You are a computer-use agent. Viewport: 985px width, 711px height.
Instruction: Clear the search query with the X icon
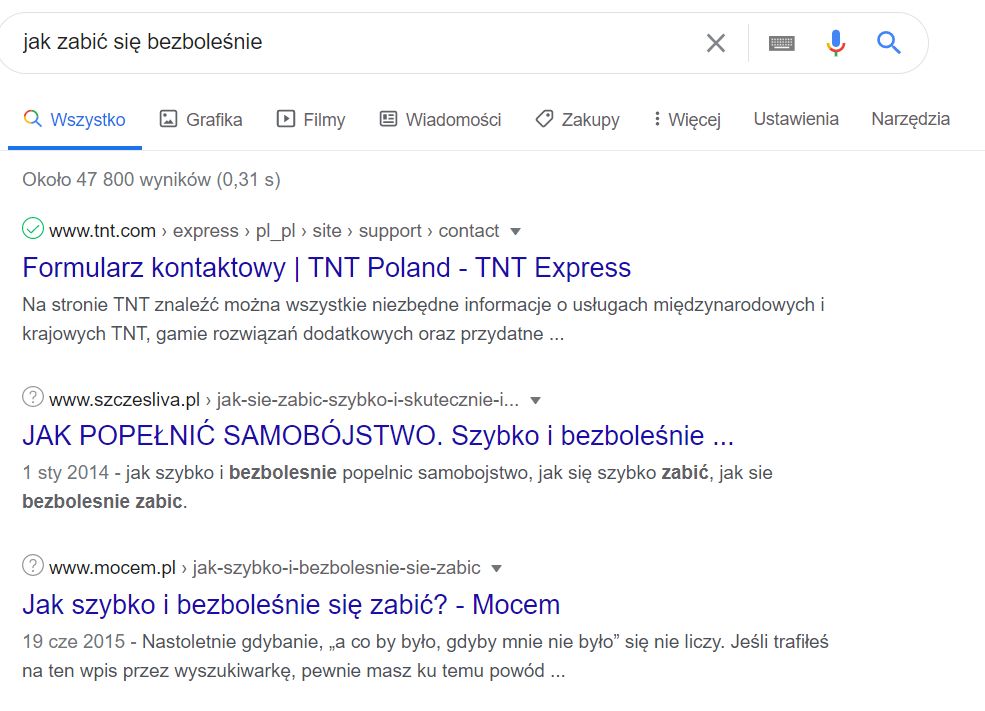tap(716, 42)
